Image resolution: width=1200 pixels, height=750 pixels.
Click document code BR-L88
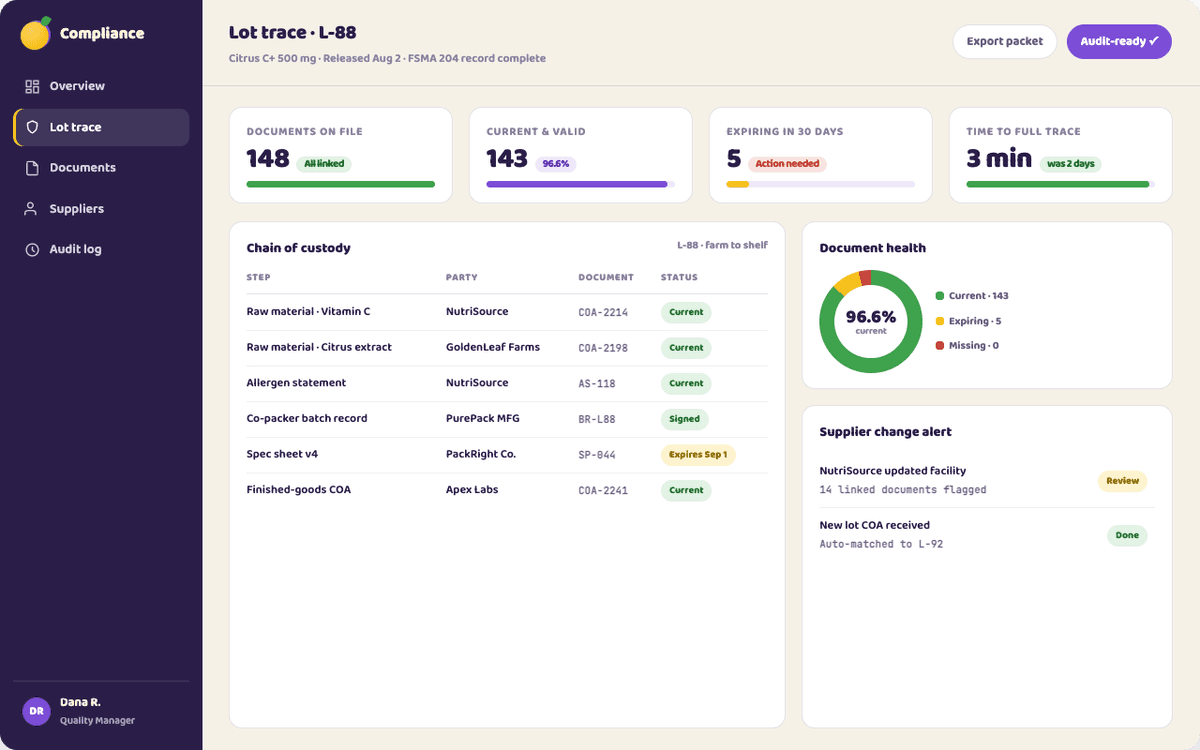click(597, 419)
